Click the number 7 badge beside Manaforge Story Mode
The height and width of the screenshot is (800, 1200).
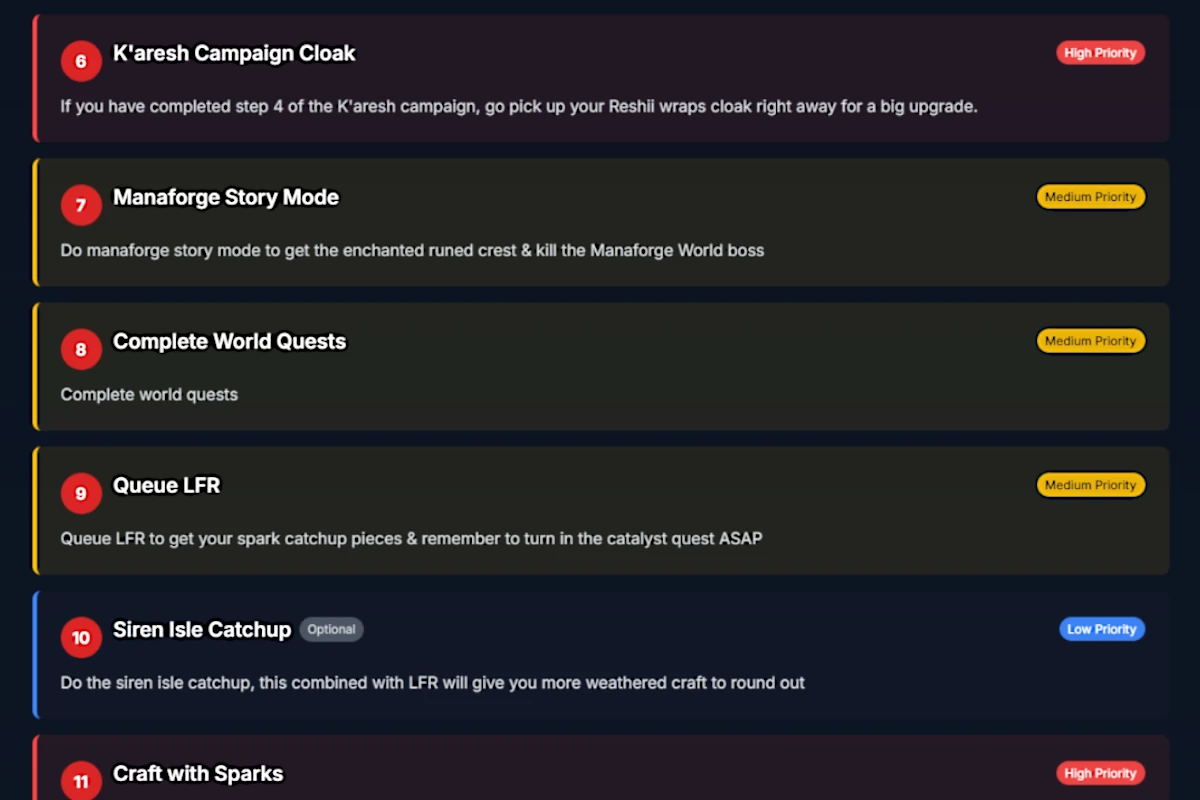[x=81, y=205]
